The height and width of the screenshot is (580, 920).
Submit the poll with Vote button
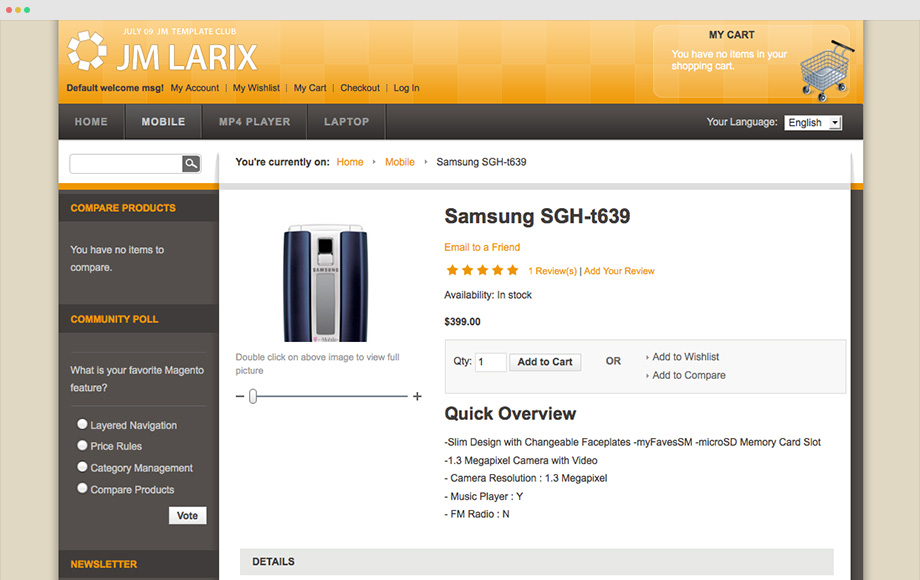tap(188, 515)
